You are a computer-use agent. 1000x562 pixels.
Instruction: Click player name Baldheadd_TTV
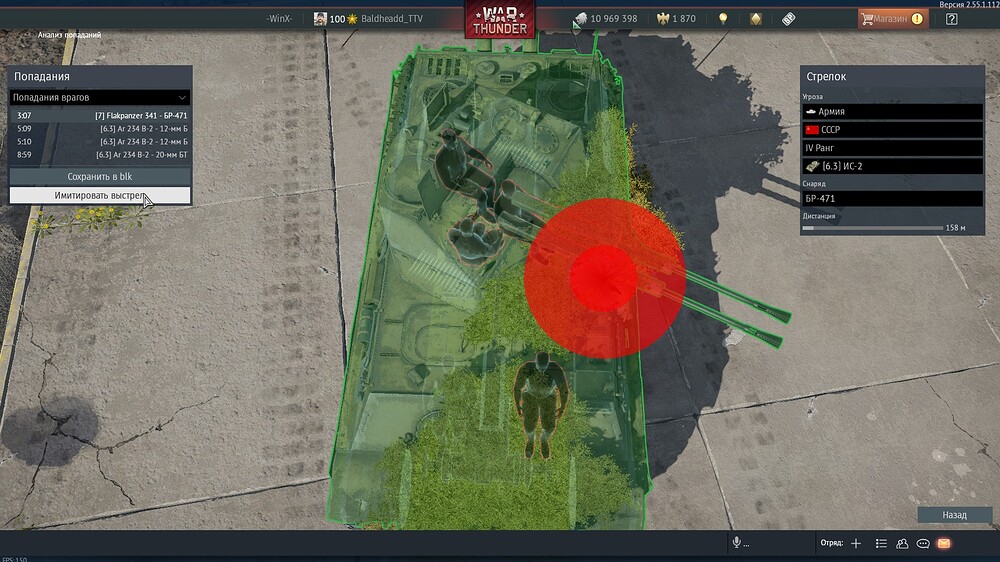click(x=392, y=18)
